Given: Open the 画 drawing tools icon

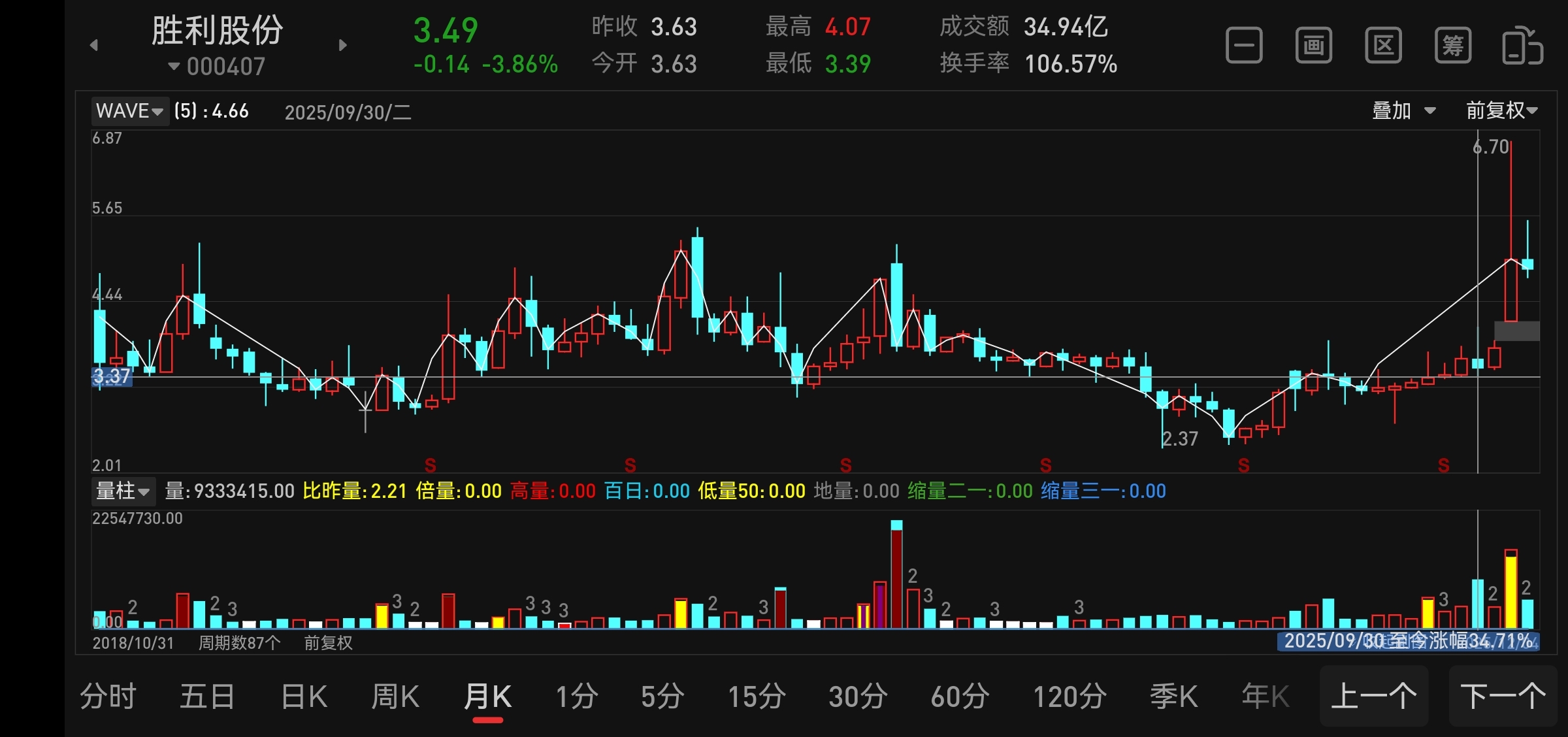Looking at the screenshot, I should coord(1313,46).
